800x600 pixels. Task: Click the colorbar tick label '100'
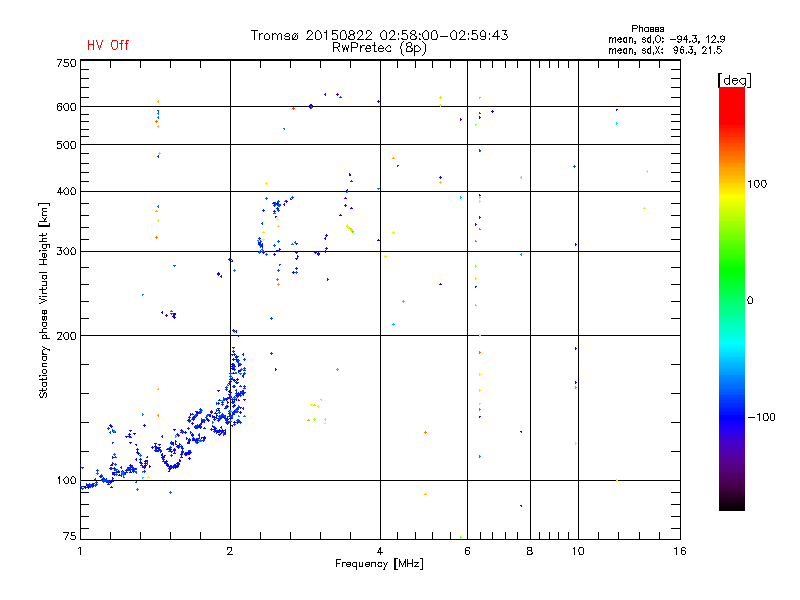[x=757, y=184]
